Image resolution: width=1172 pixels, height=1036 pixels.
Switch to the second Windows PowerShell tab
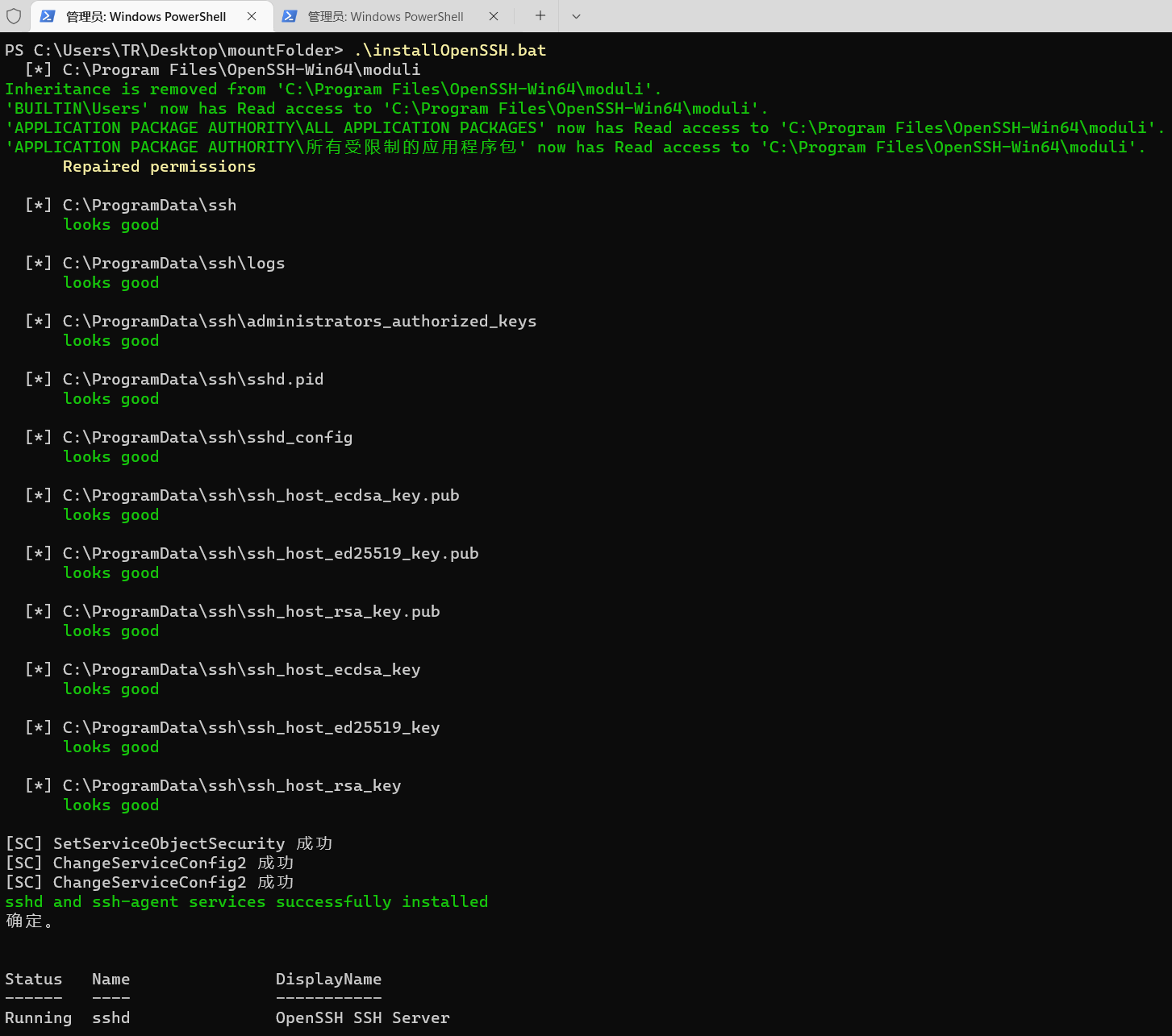[385, 16]
